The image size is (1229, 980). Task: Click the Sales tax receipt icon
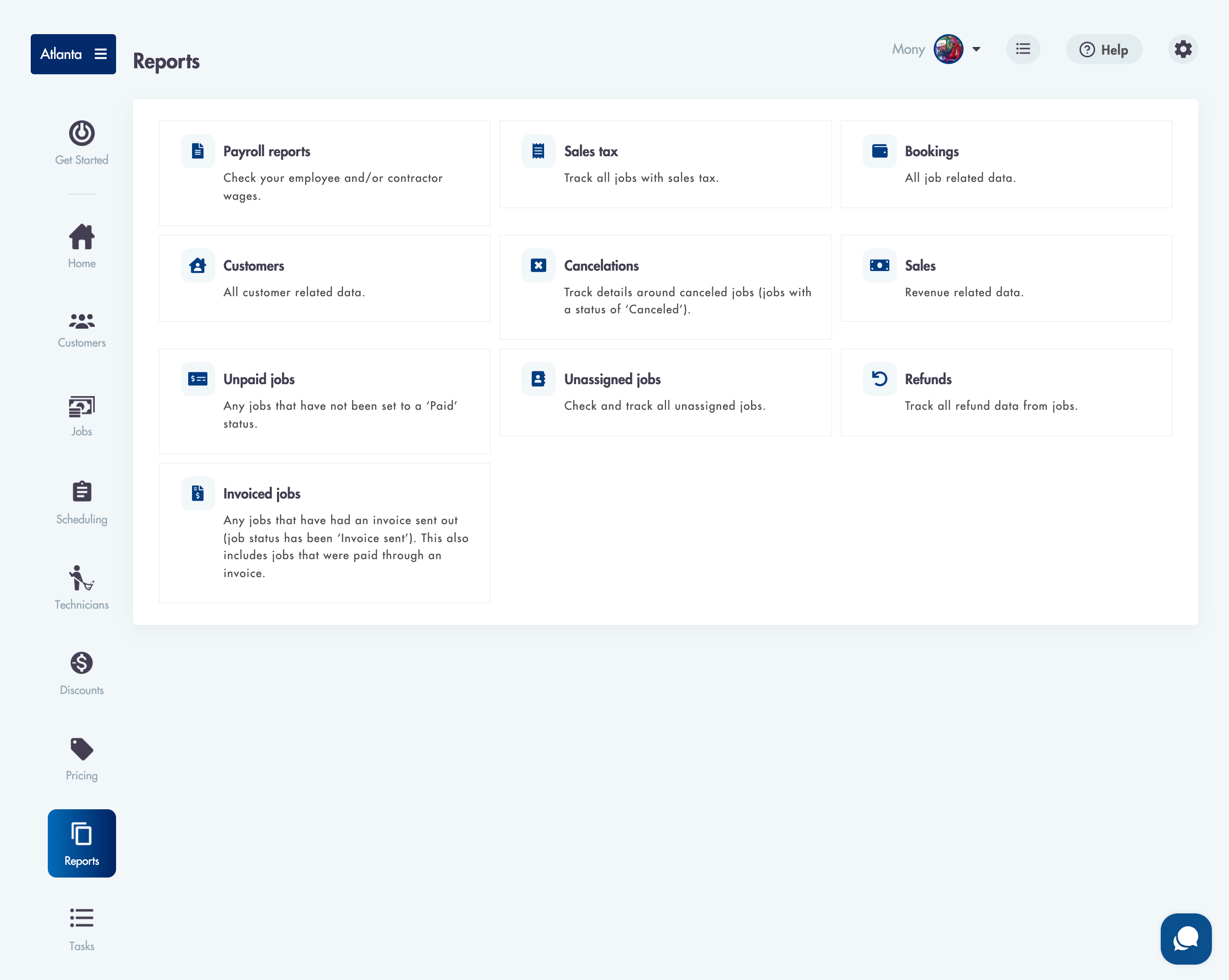538,151
